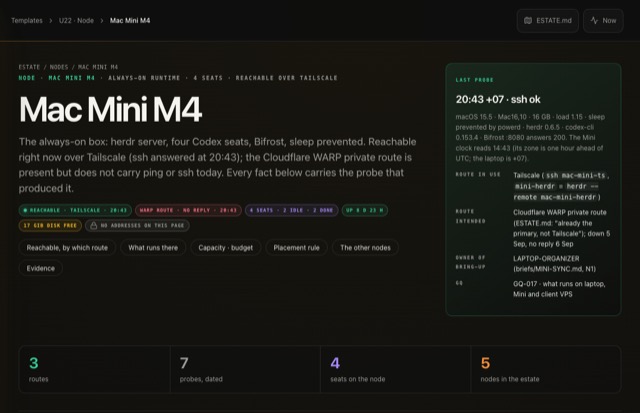The height and width of the screenshot is (413, 640).
Task: Click the ssh mac-mini-ts code snippet
Action: click(576, 175)
